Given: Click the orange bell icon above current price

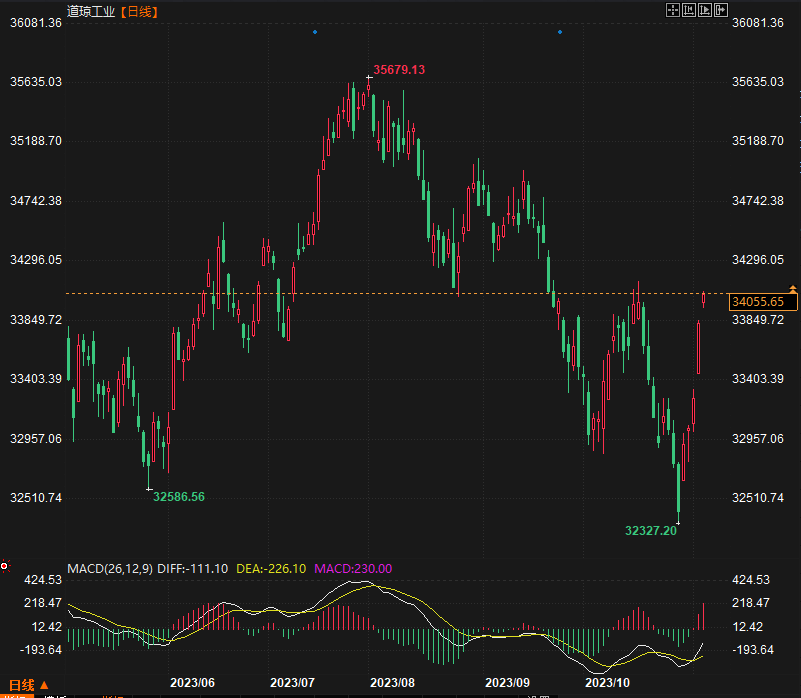Looking at the screenshot, I should (793, 289).
